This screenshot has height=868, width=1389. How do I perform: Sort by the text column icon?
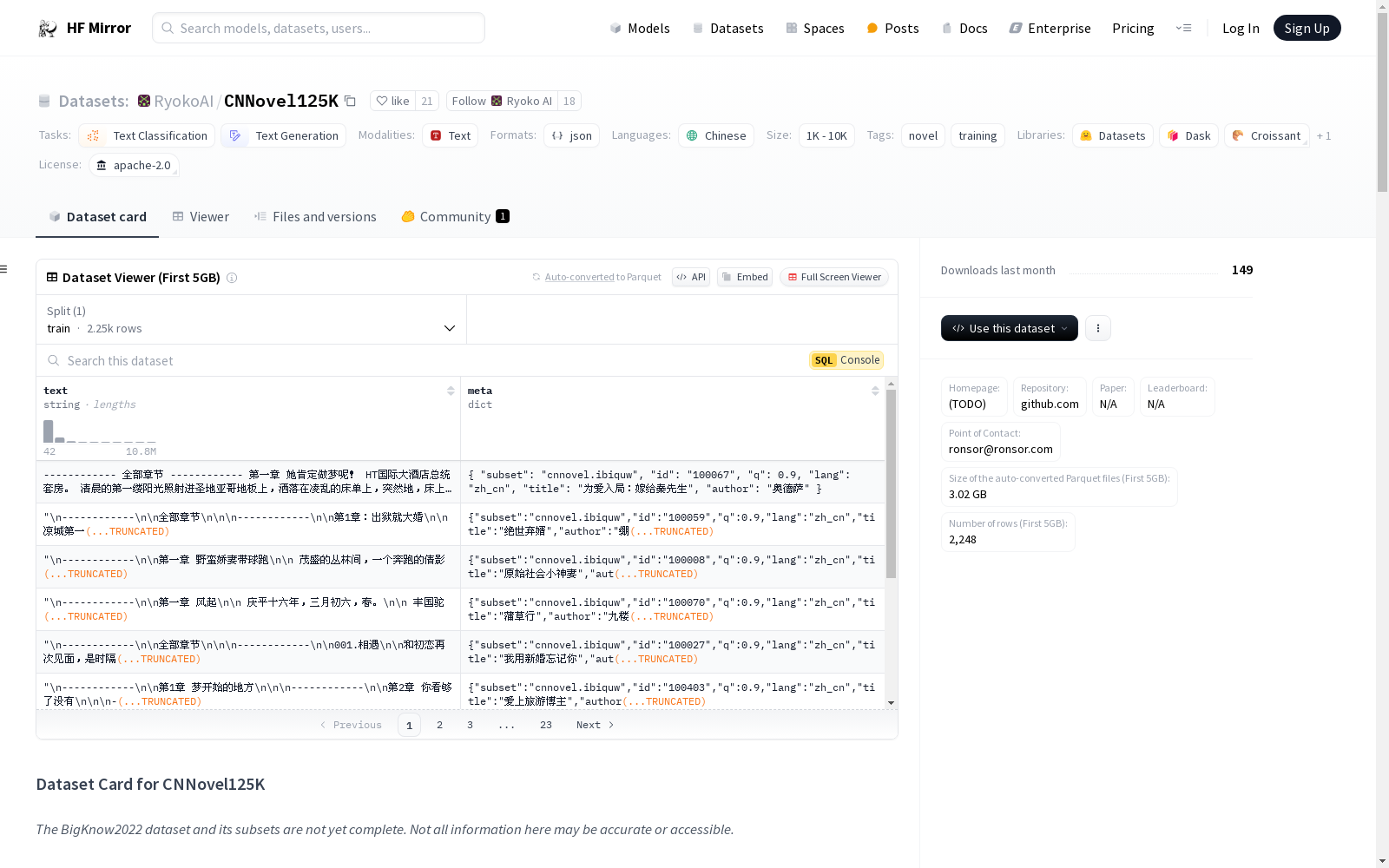(451, 391)
